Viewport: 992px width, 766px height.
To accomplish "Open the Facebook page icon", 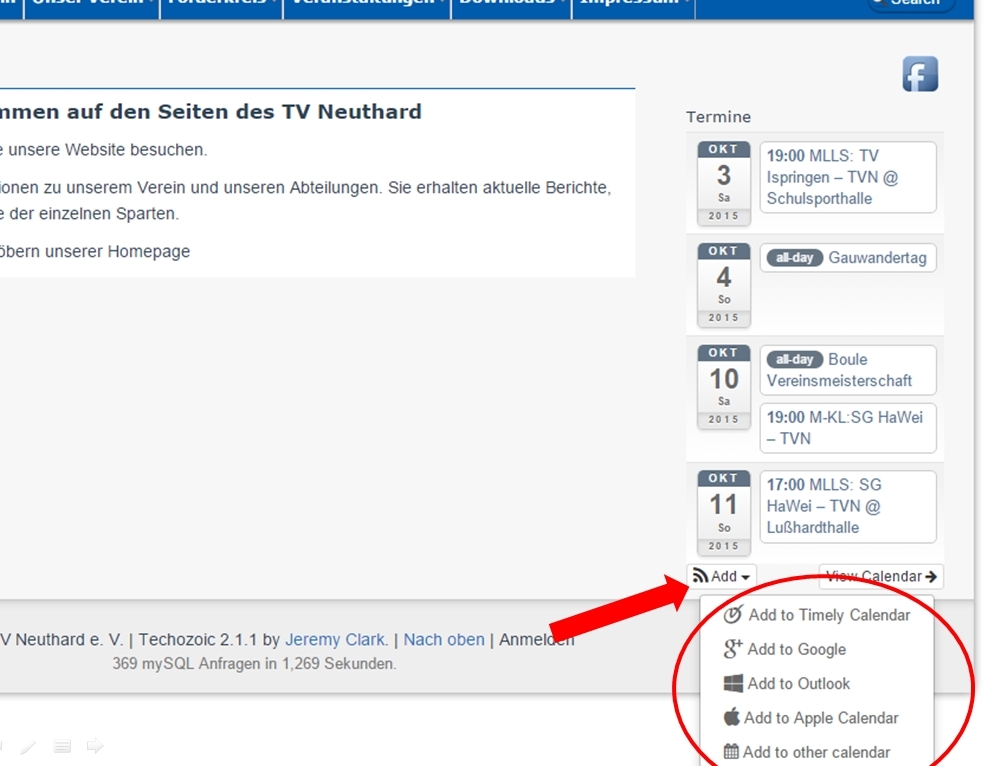I will coord(920,74).
